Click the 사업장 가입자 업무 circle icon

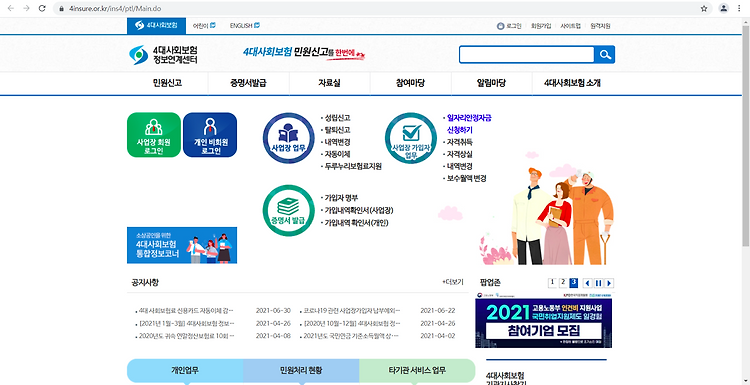(x=411, y=138)
